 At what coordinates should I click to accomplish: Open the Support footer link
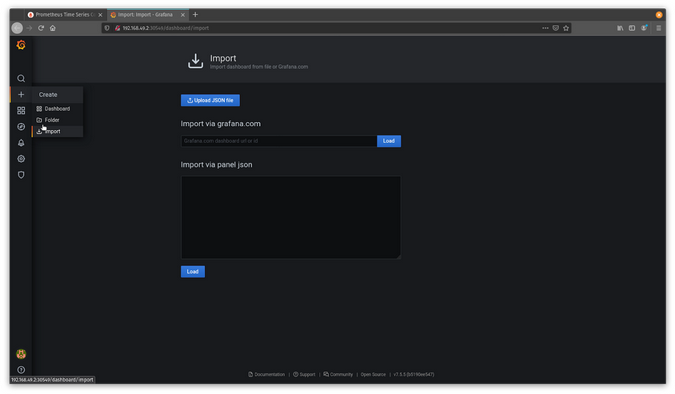304,374
